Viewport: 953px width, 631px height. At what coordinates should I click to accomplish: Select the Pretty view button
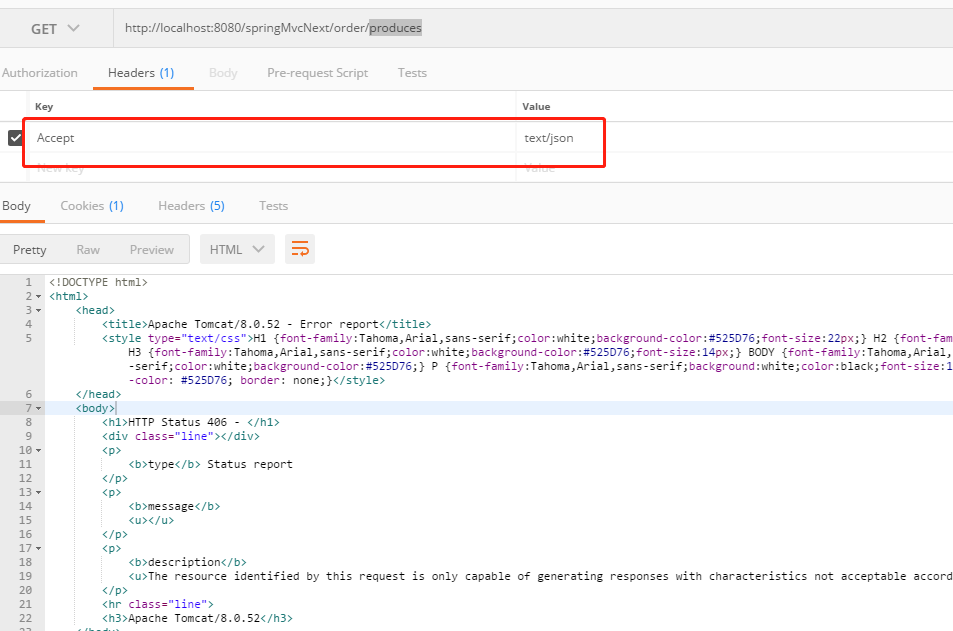coord(30,250)
